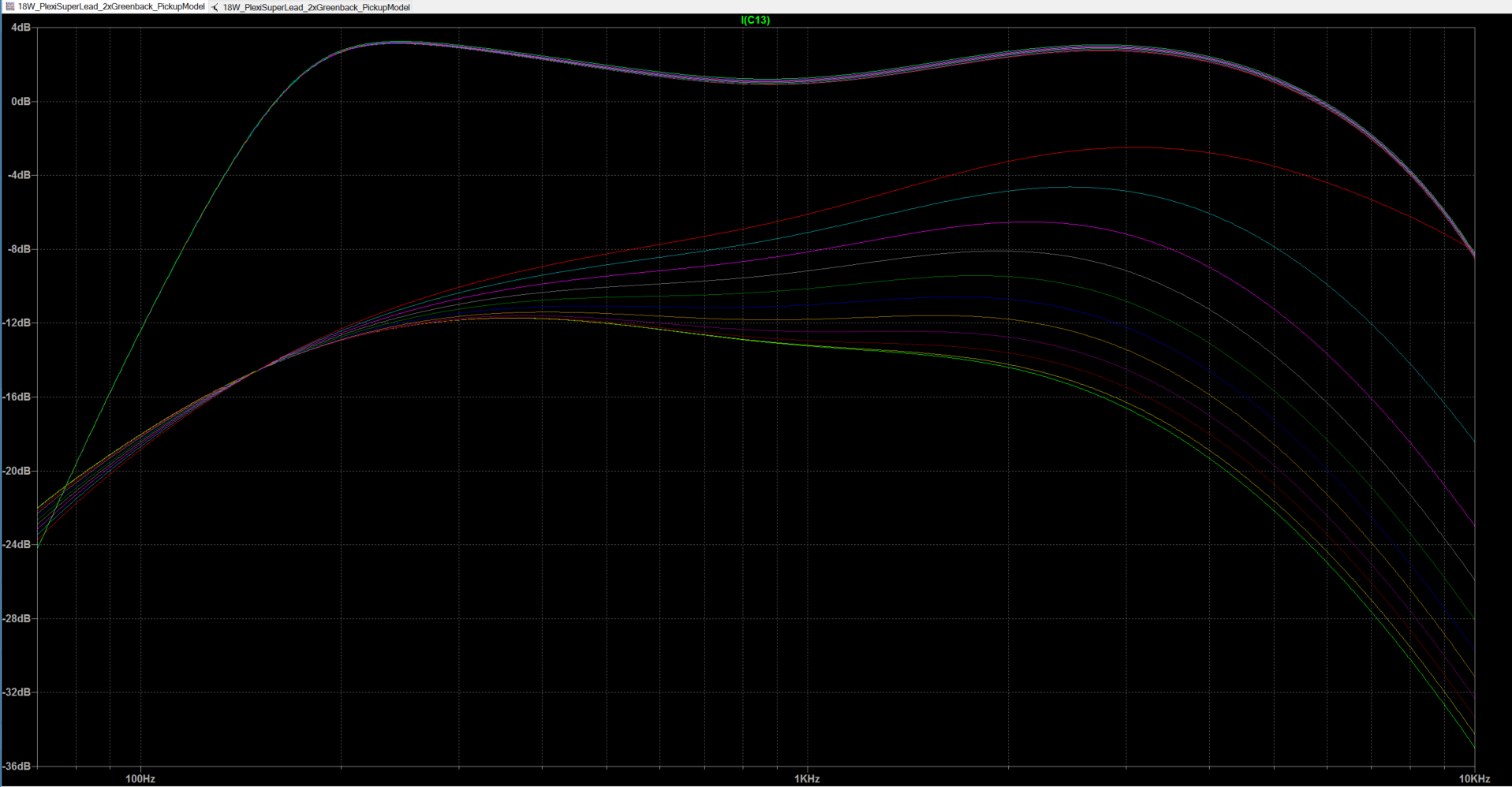Viewport: 1512px width, 787px height.
Task: Switch to the first 18W_PlexiSuperLead waveform tab
Action: click(110, 7)
